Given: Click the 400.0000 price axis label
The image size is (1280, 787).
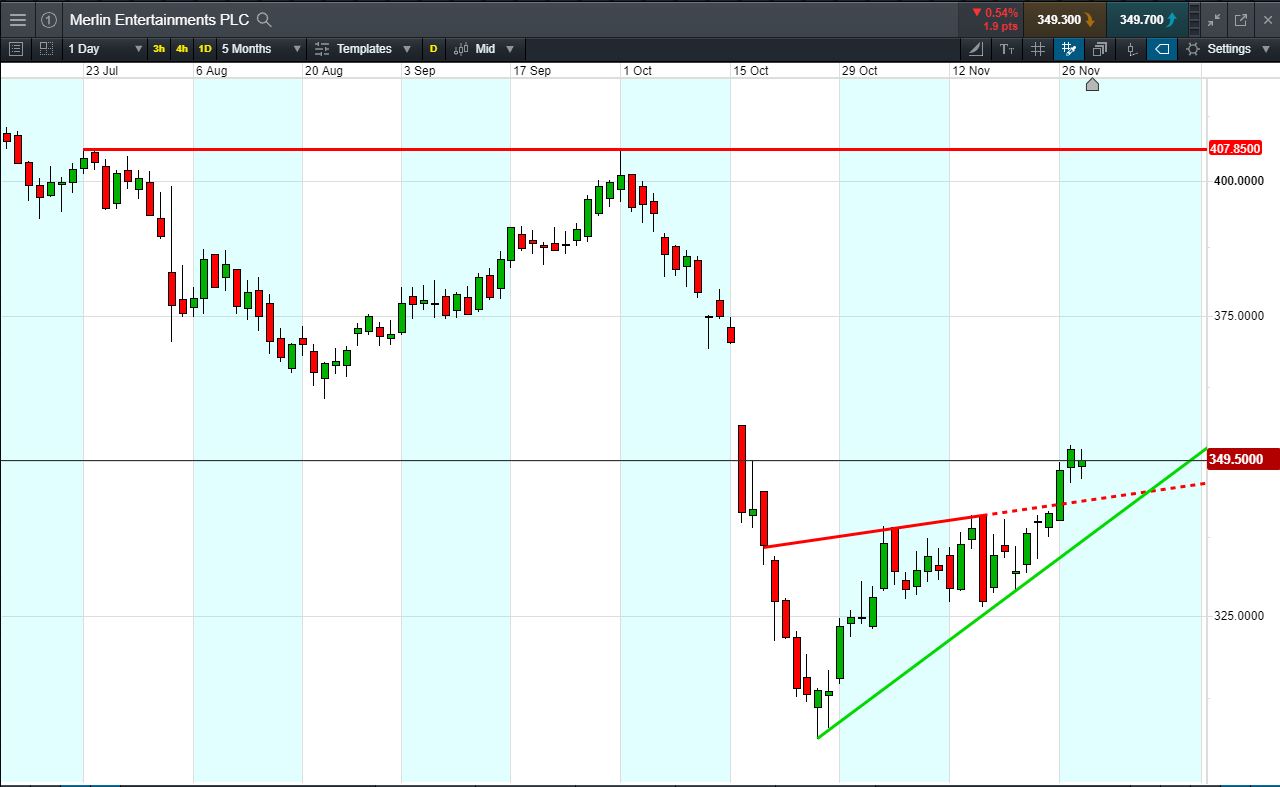Looking at the screenshot, I should tap(1240, 181).
